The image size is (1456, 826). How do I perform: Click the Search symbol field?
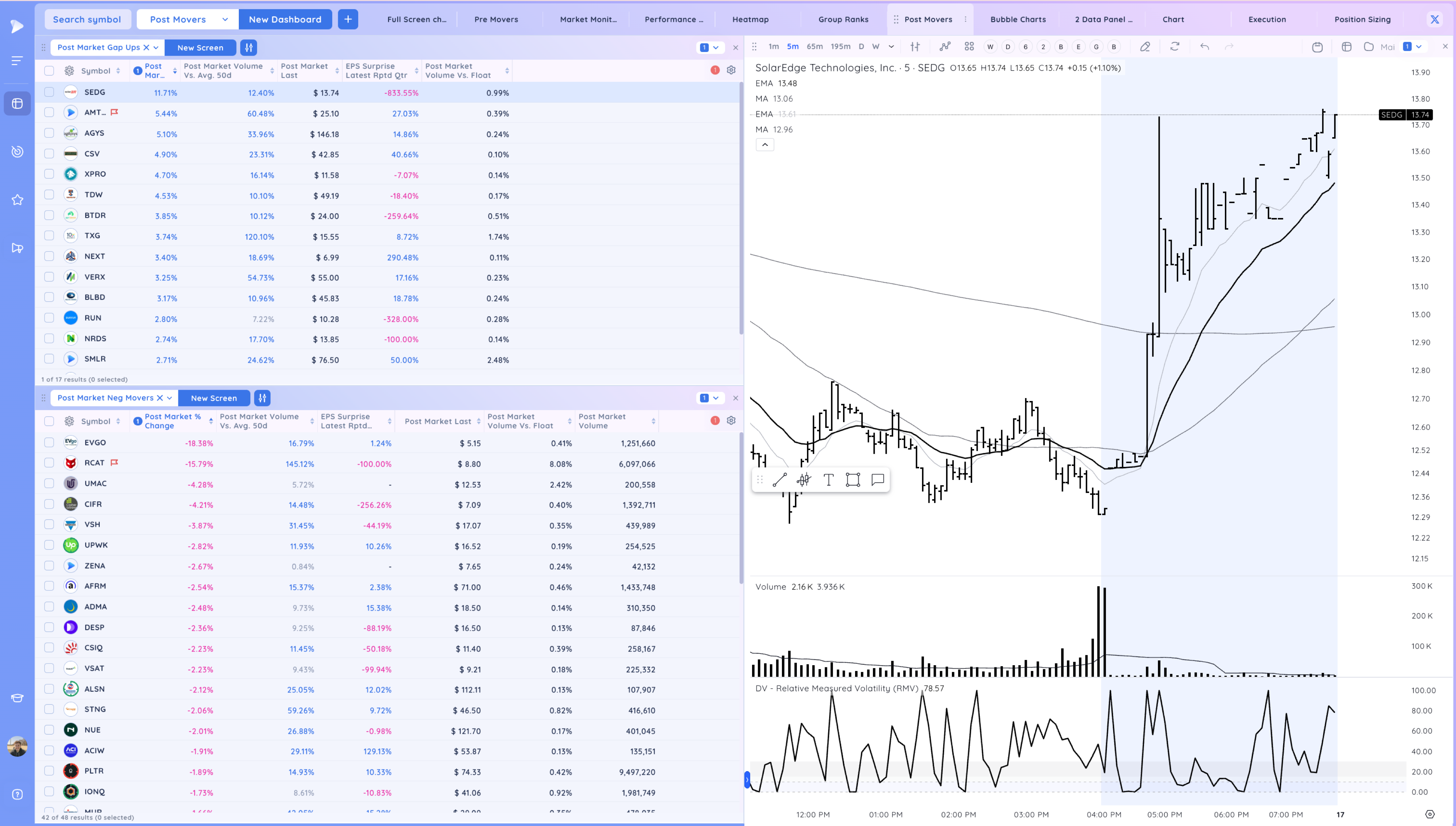pyautogui.click(x=87, y=19)
